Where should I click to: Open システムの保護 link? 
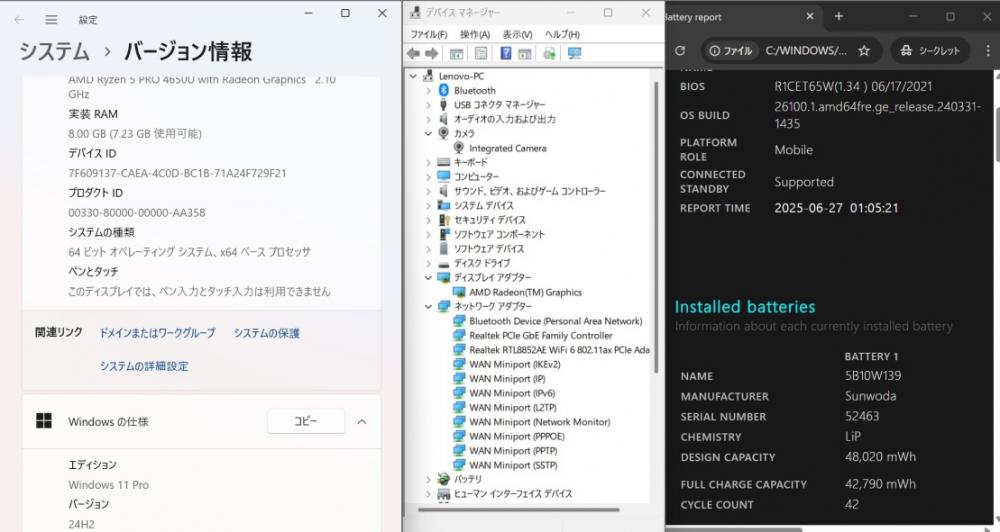coord(267,333)
